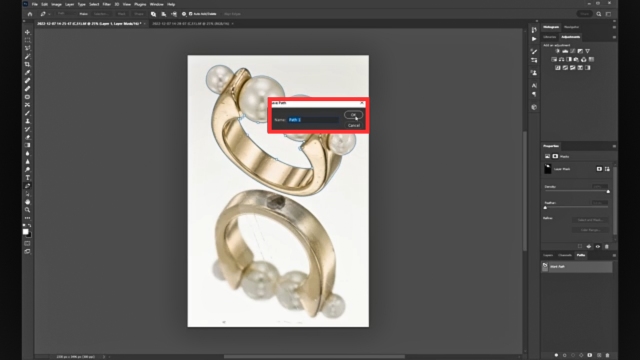Select the Lasso tool

(27, 48)
